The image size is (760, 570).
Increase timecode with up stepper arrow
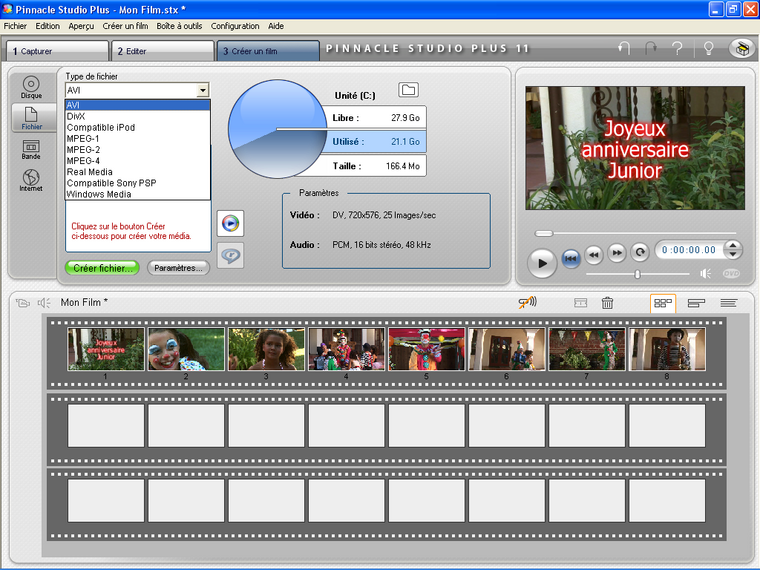[733, 245]
